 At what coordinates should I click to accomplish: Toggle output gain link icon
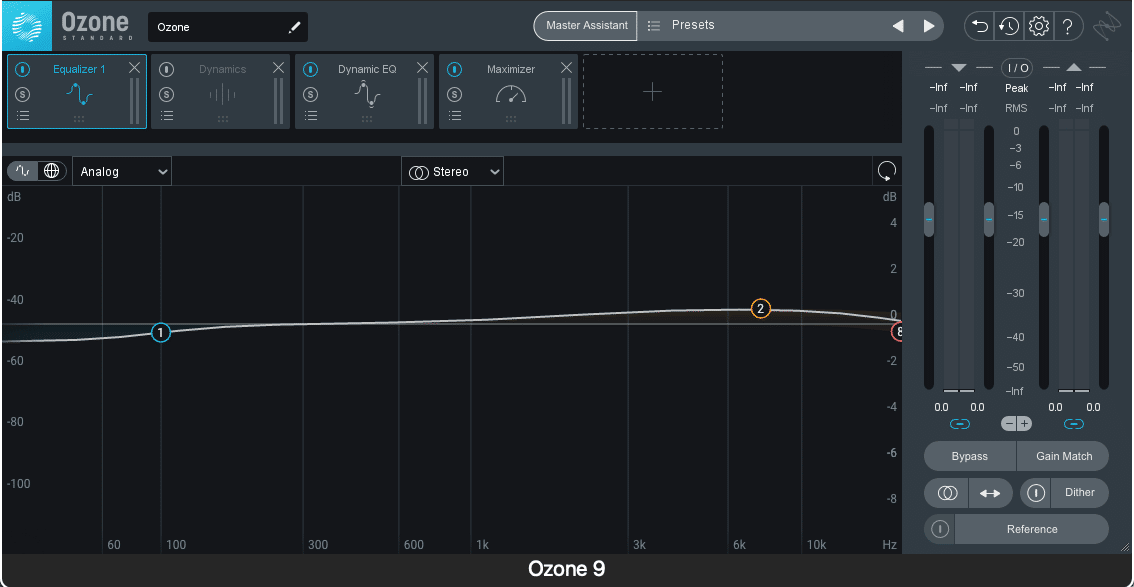coord(1074,424)
